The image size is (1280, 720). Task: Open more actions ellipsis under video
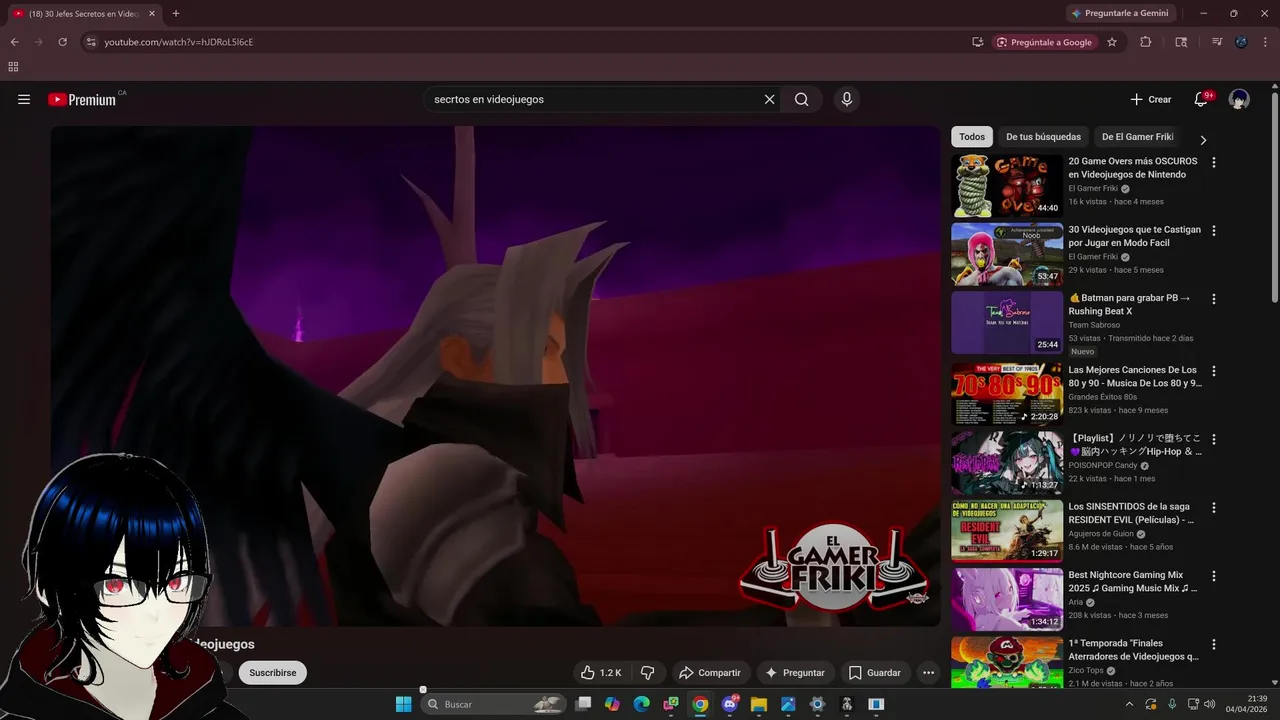928,673
